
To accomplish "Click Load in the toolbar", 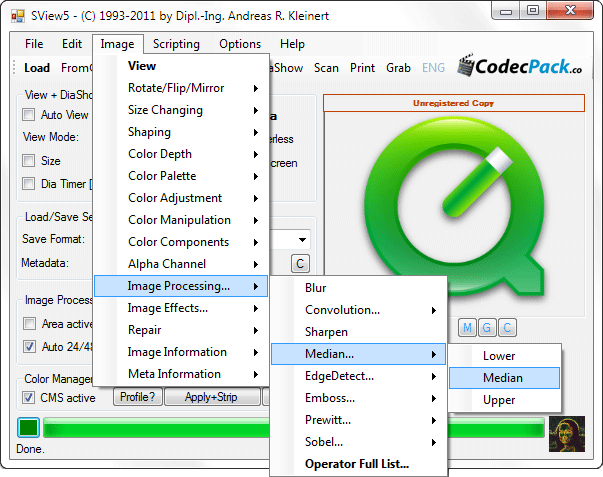I will 37,68.
